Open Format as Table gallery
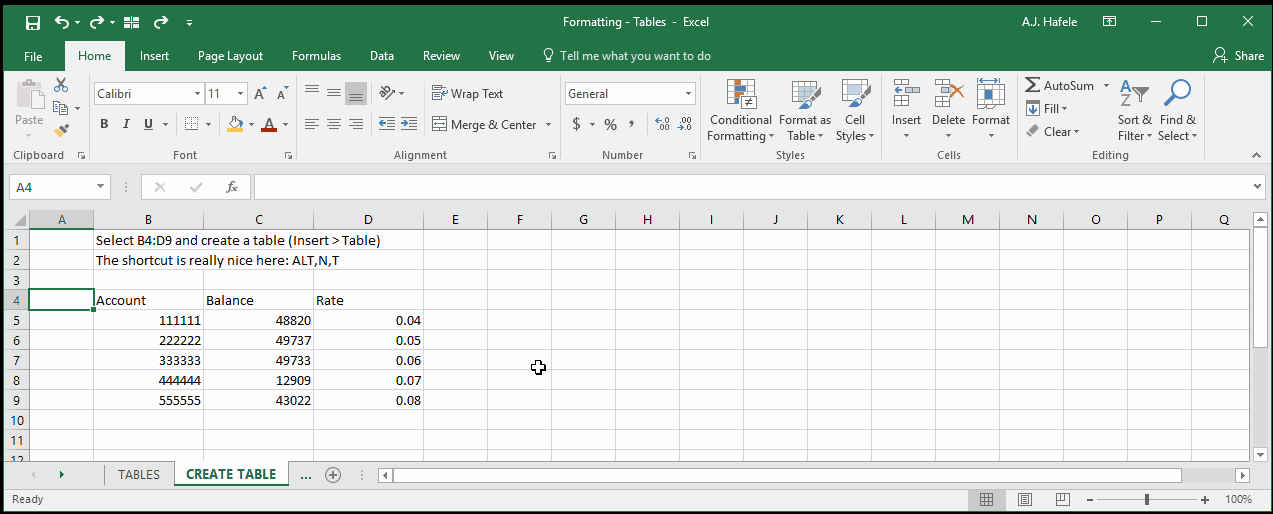1273x514 pixels. [805, 111]
